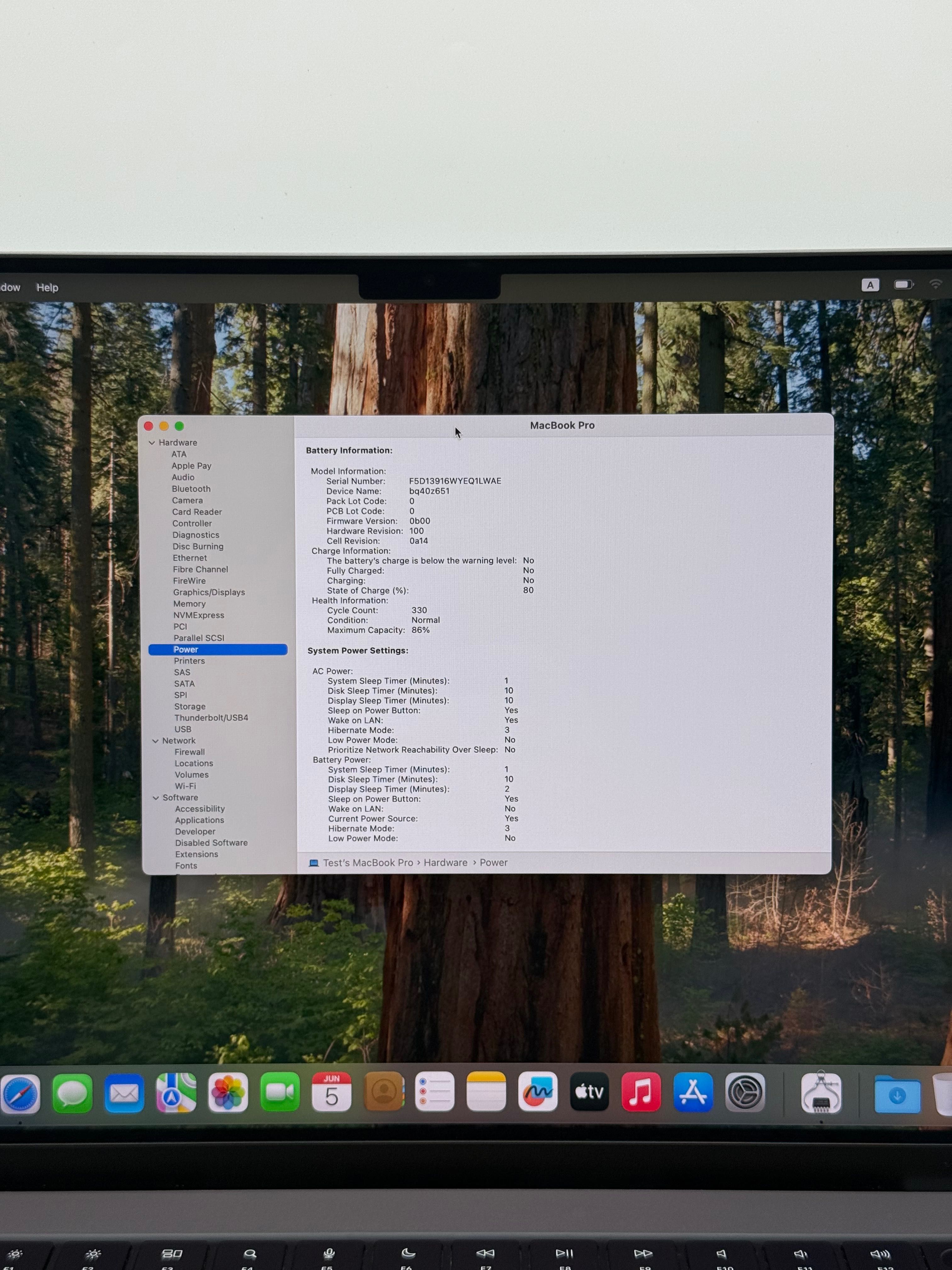Open Photos app in Dock
This screenshot has height=1270, width=952.
point(228,1092)
